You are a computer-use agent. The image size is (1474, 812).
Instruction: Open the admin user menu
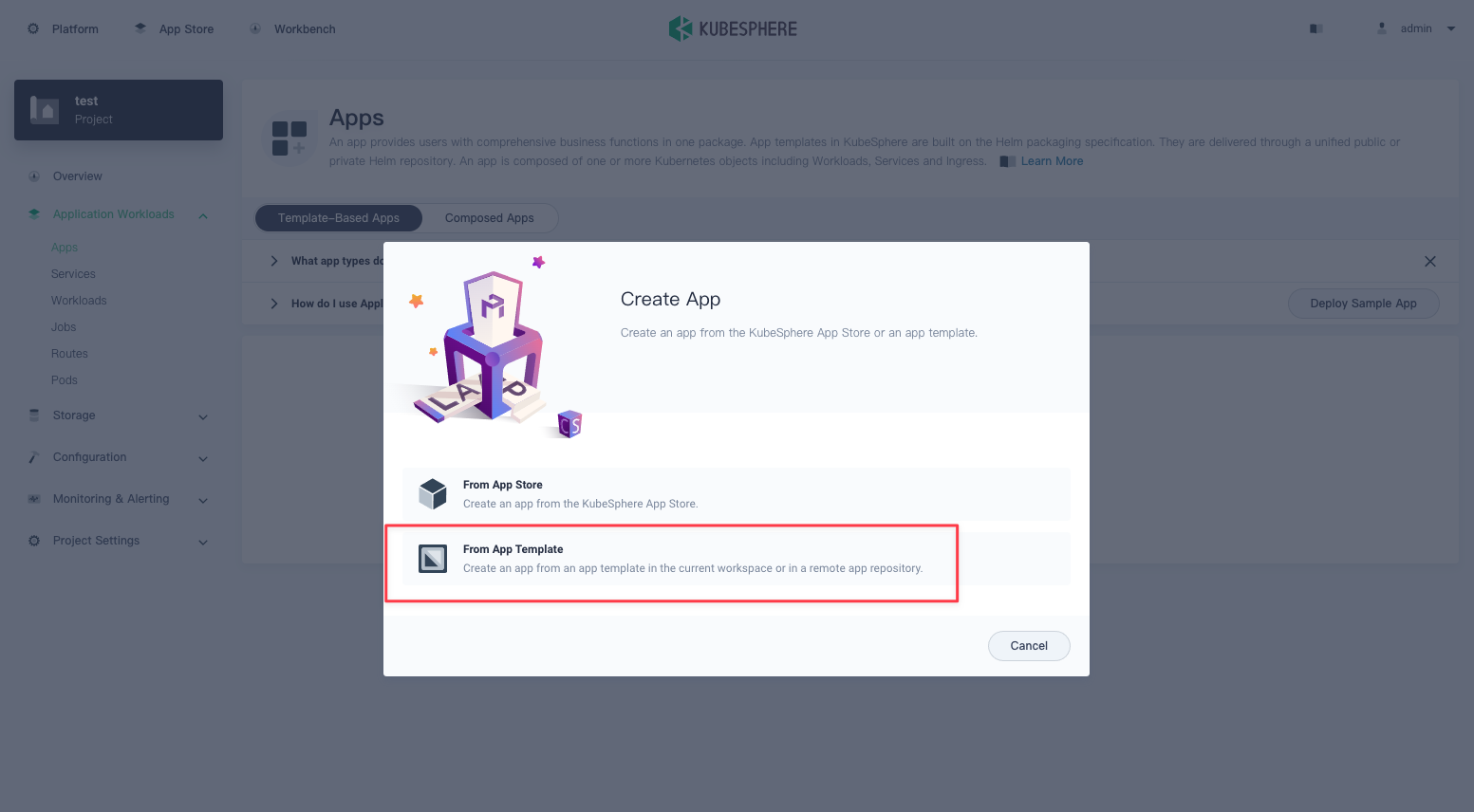pos(1416,28)
